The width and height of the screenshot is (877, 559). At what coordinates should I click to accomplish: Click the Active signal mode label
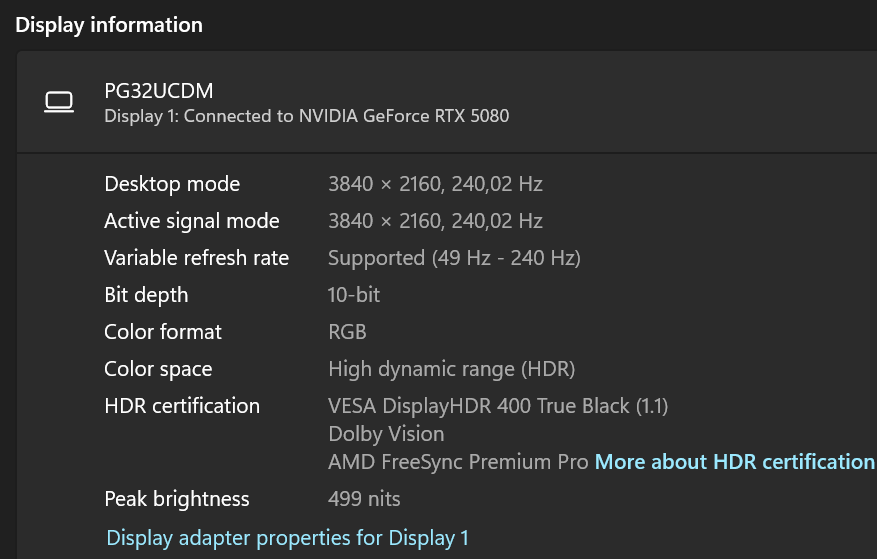pyautogui.click(x=192, y=221)
